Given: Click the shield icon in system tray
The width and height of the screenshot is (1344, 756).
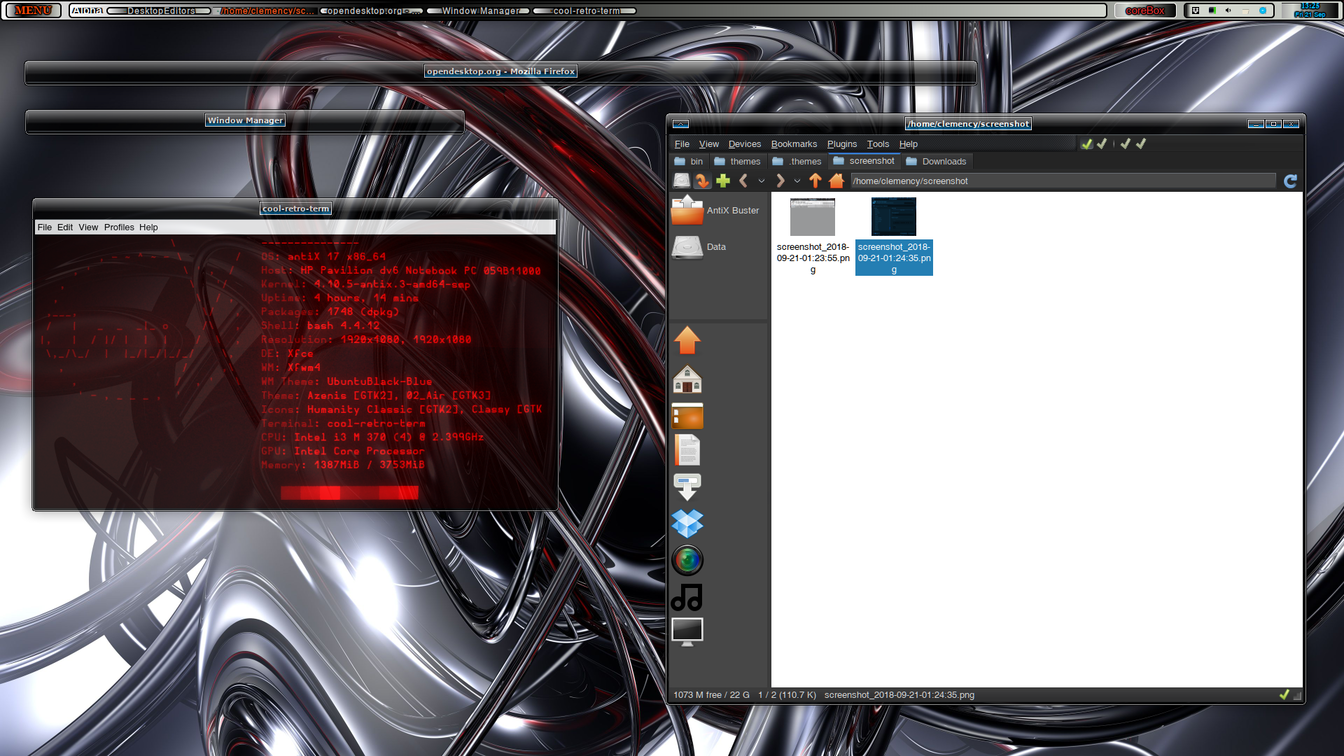Looking at the screenshot, I should click(1195, 10).
